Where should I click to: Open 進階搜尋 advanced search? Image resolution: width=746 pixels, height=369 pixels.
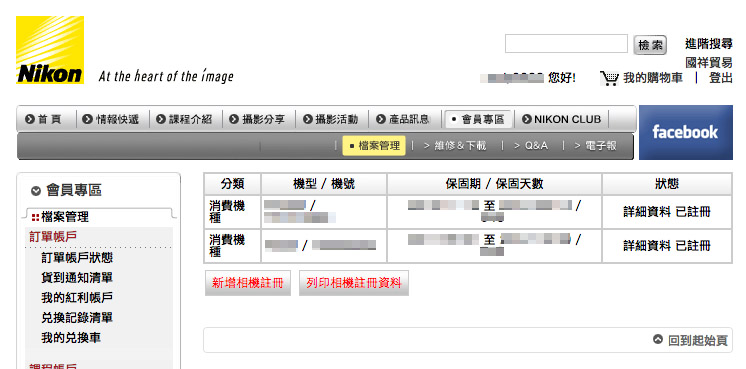(709, 44)
